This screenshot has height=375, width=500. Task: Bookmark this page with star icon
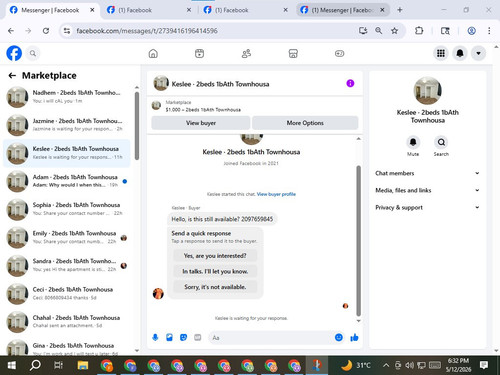click(x=394, y=31)
